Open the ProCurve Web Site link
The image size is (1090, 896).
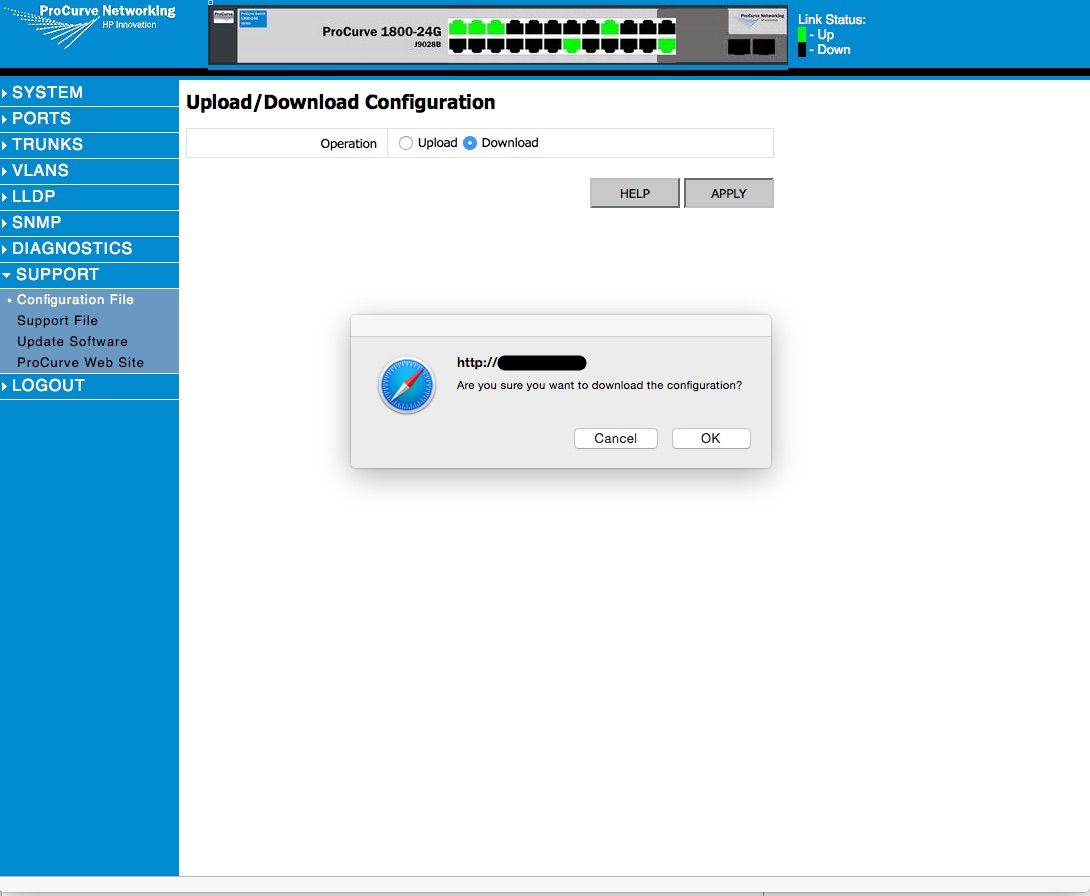[81, 362]
